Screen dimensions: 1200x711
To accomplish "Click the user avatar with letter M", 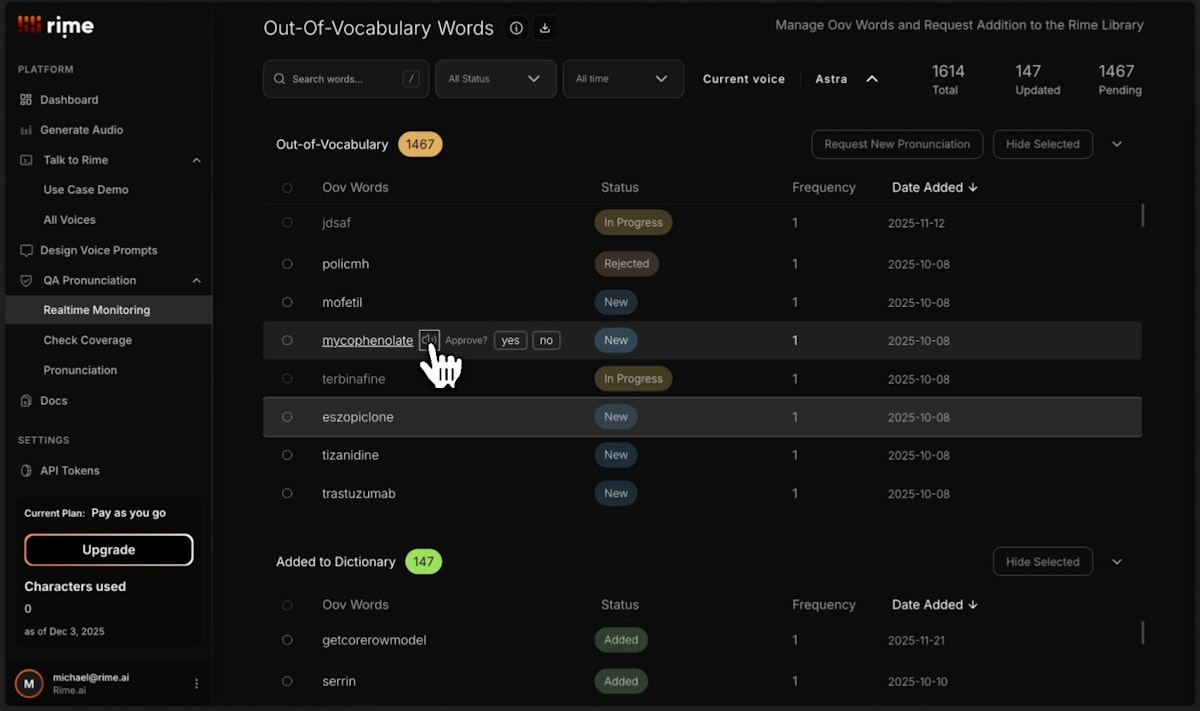I will pyautogui.click(x=29, y=684).
